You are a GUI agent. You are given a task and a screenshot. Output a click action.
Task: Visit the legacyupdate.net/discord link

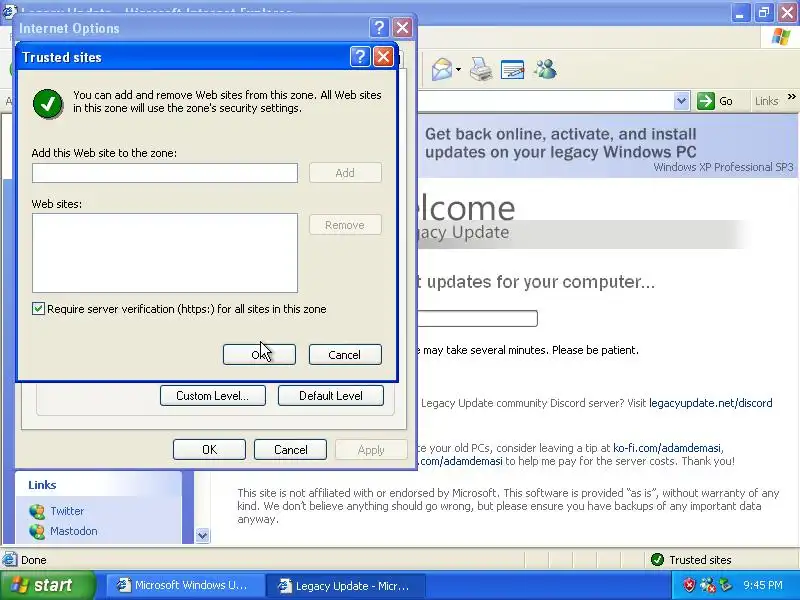coord(711,403)
